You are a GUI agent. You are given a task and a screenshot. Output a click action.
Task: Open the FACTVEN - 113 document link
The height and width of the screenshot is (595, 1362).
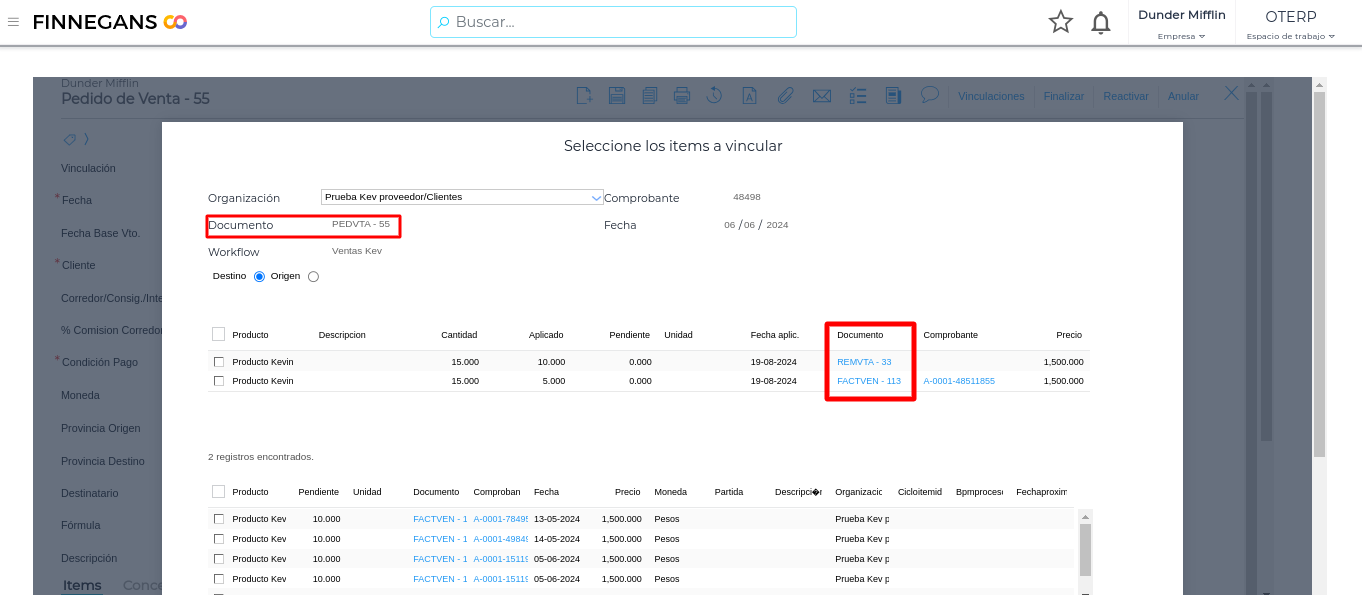868,381
